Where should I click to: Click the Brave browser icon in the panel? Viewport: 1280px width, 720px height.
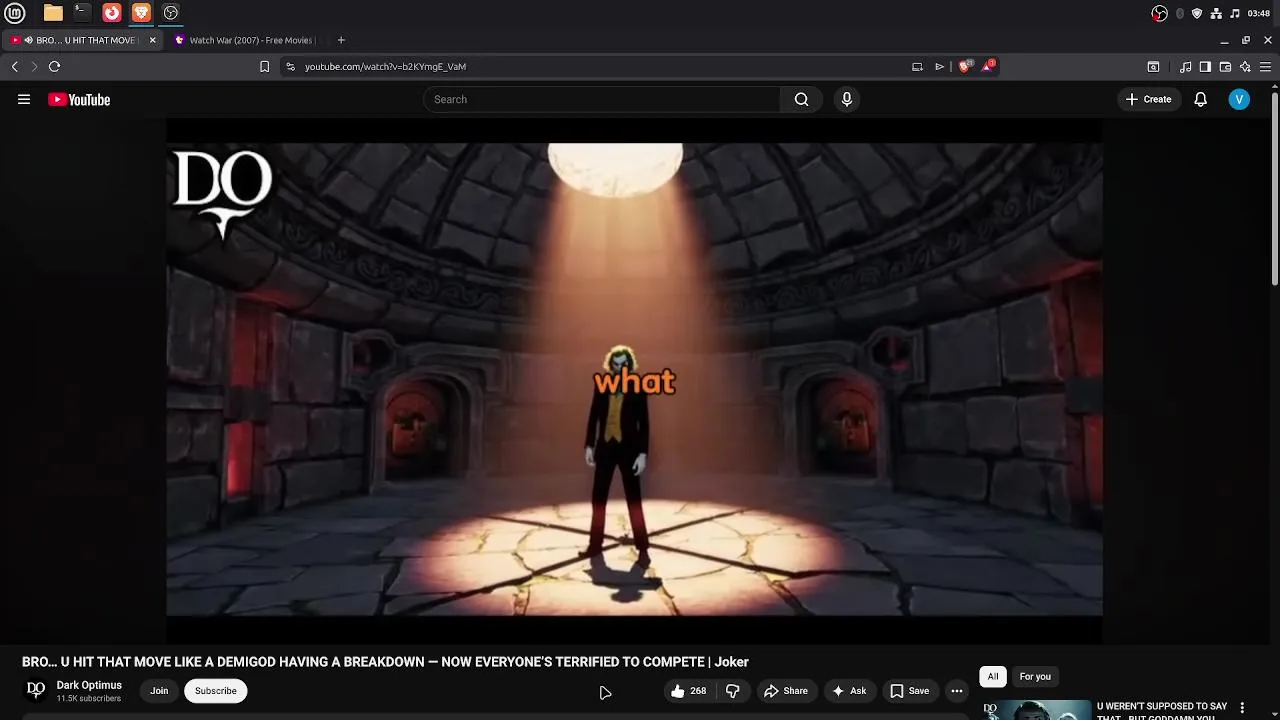(141, 13)
